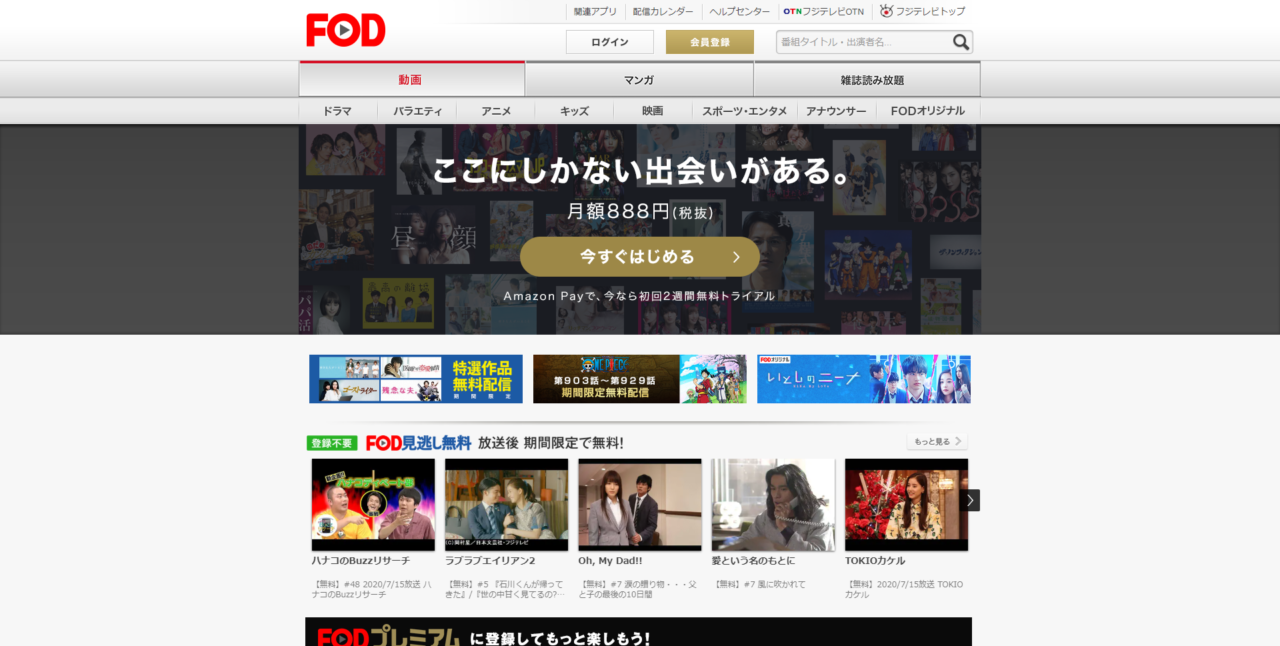Open ハナコのBuzzリサーチ thumbnail

tap(373, 504)
